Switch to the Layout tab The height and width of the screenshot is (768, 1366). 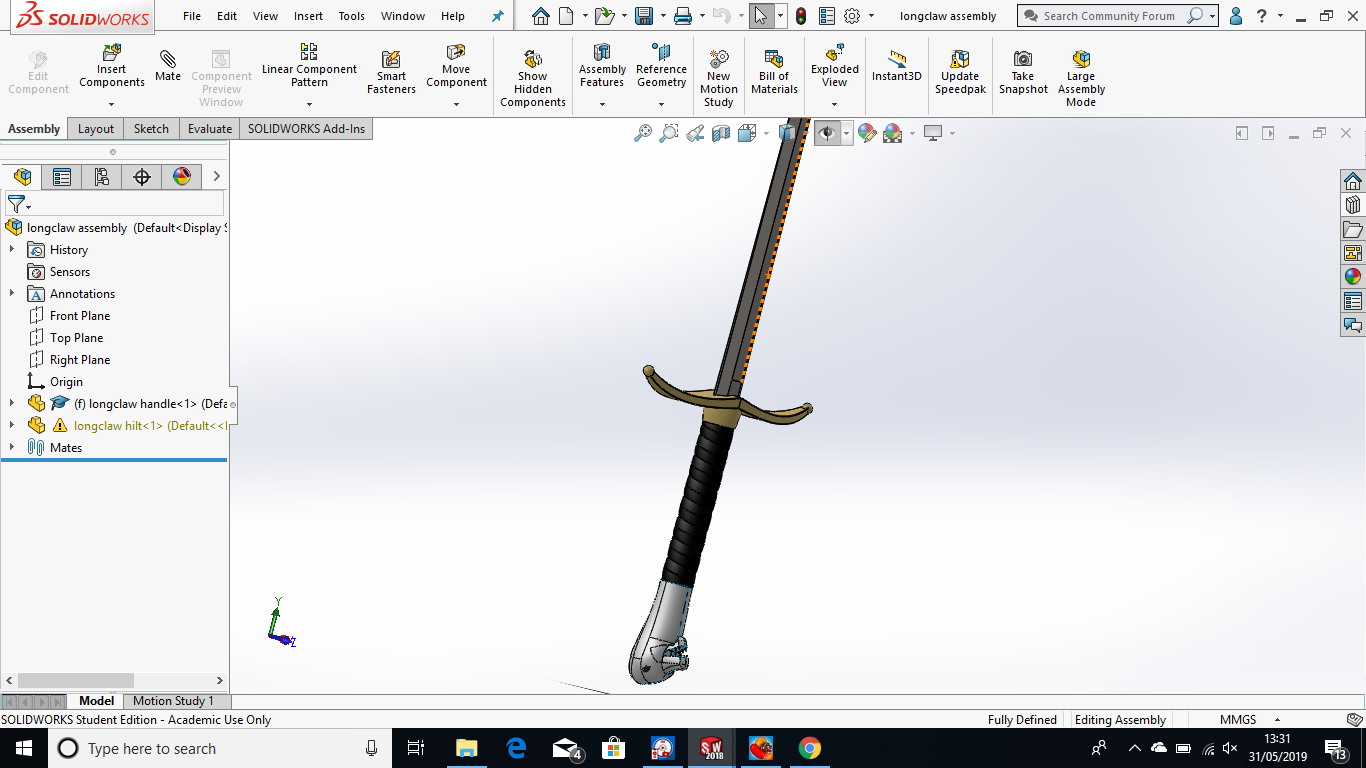point(96,129)
